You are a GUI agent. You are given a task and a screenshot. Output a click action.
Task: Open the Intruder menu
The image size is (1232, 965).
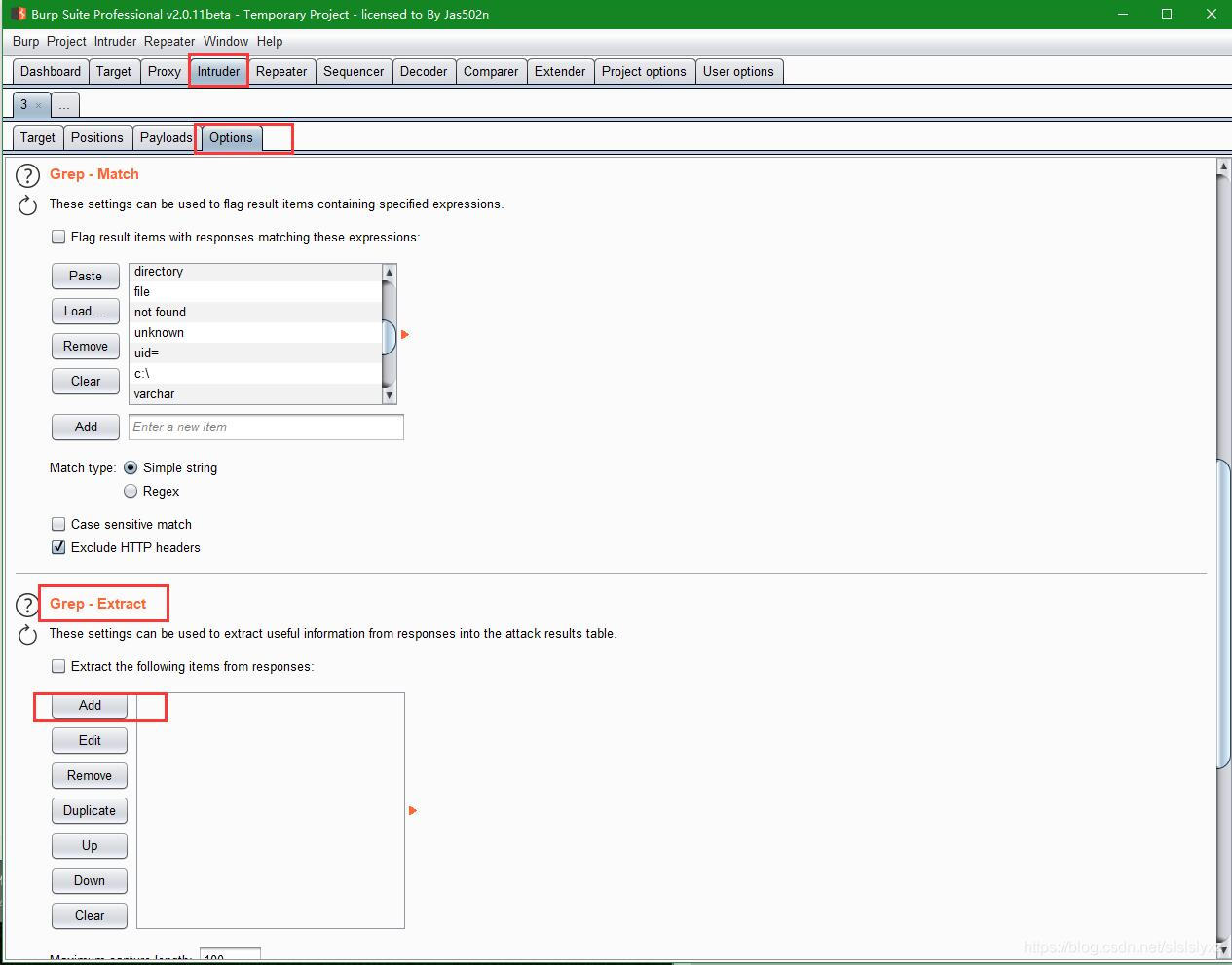click(115, 41)
